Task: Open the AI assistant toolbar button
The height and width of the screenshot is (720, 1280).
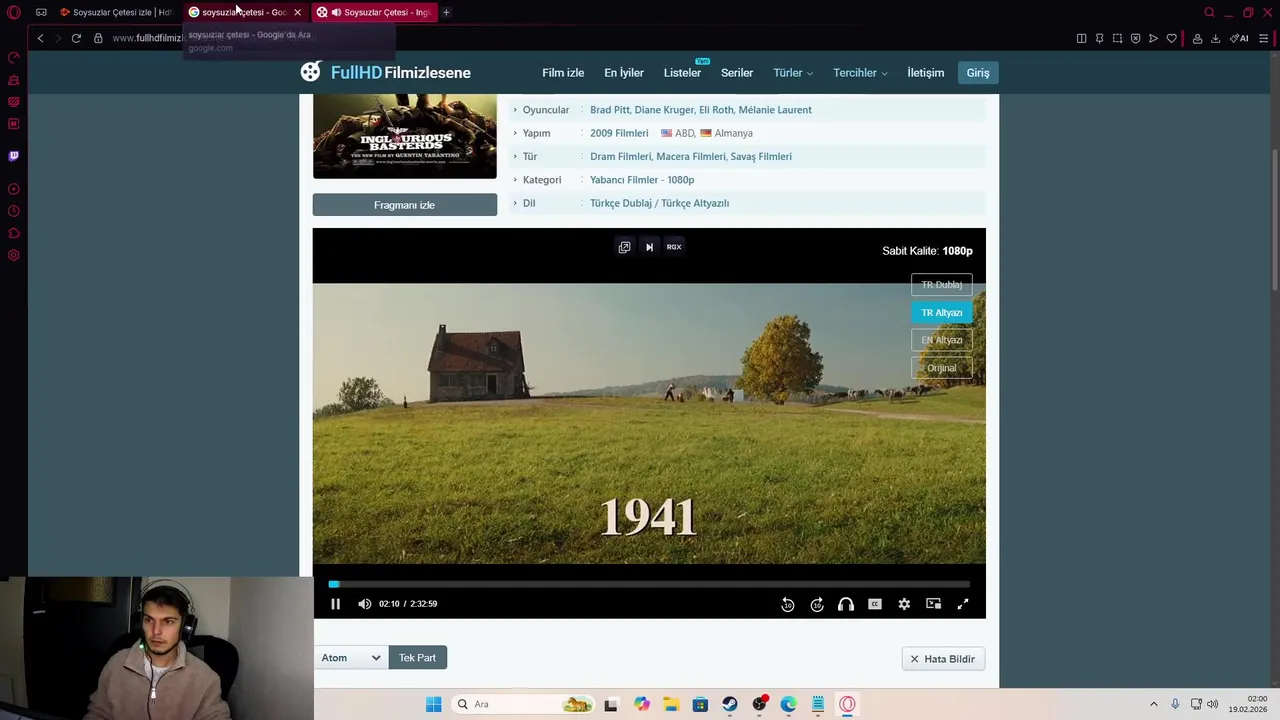Action: tap(1240, 38)
